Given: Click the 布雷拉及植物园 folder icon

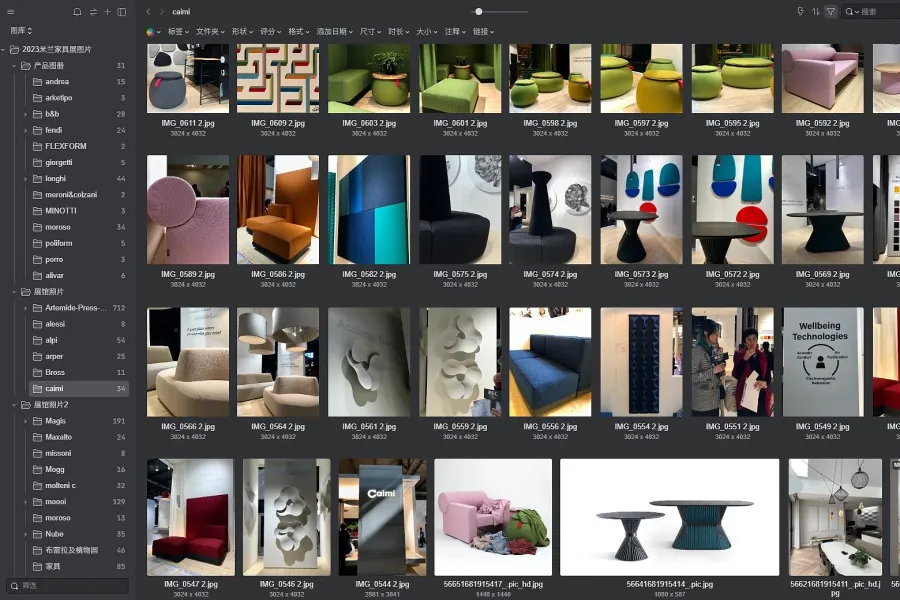Looking at the screenshot, I should point(37,550).
